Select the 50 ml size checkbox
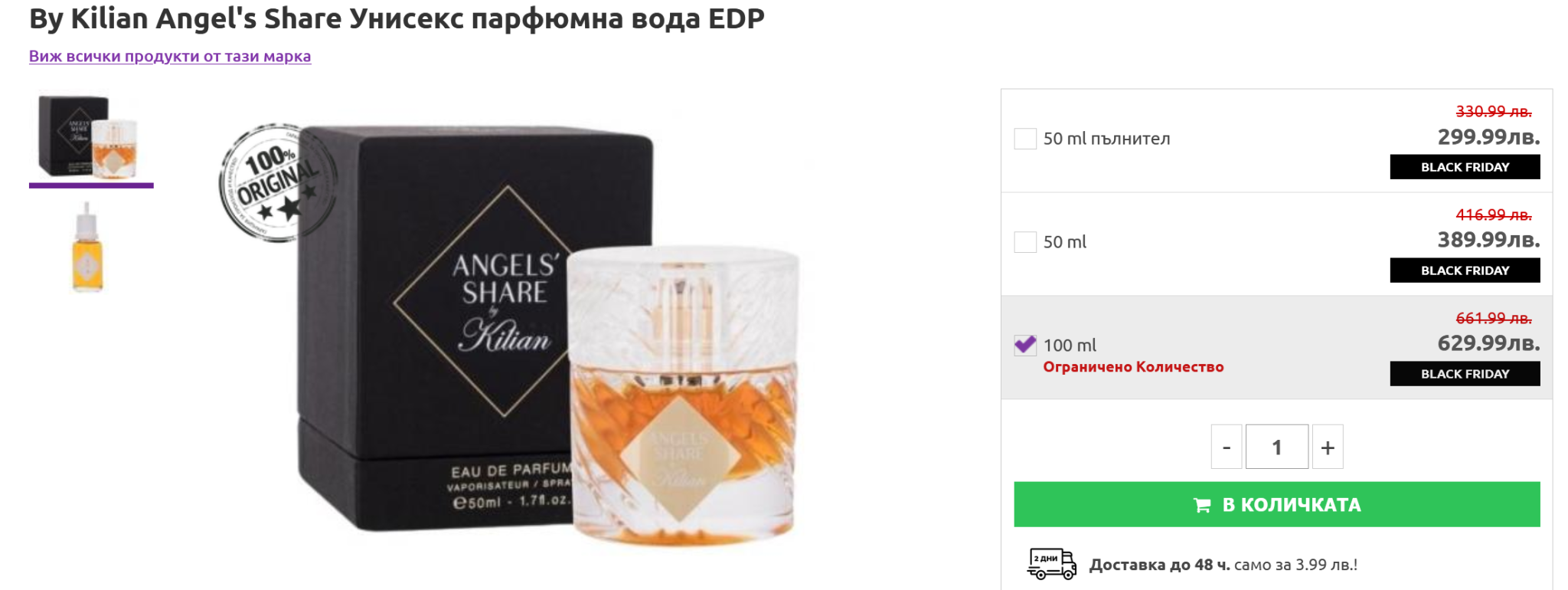Image resolution: width=1568 pixels, height=590 pixels. click(1025, 242)
